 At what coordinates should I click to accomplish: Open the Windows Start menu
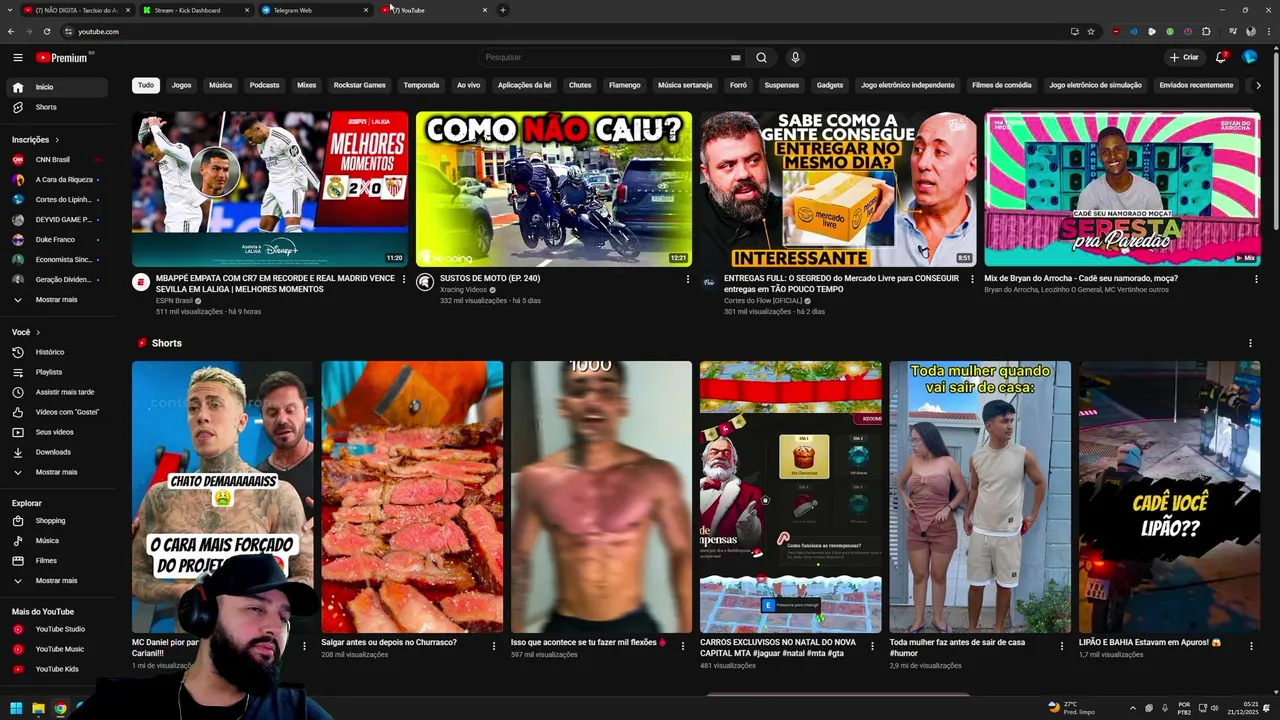coord(16,708)
